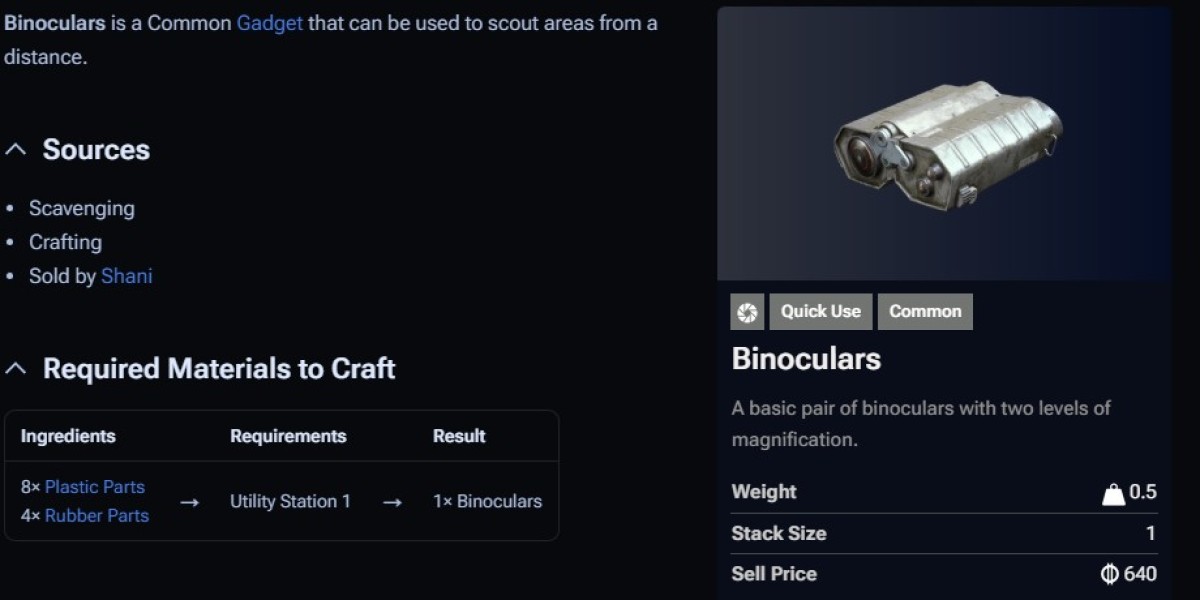The image size is (1200, 600).
Task: Click the Scavenging list entry
Action: pos(82,208)
